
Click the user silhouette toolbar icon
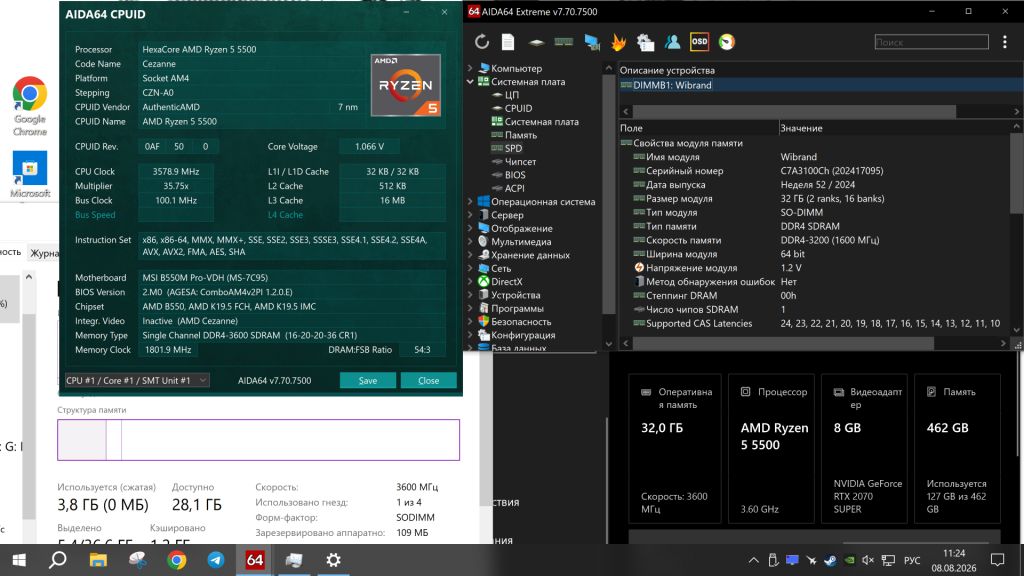(x=672, y=42)
